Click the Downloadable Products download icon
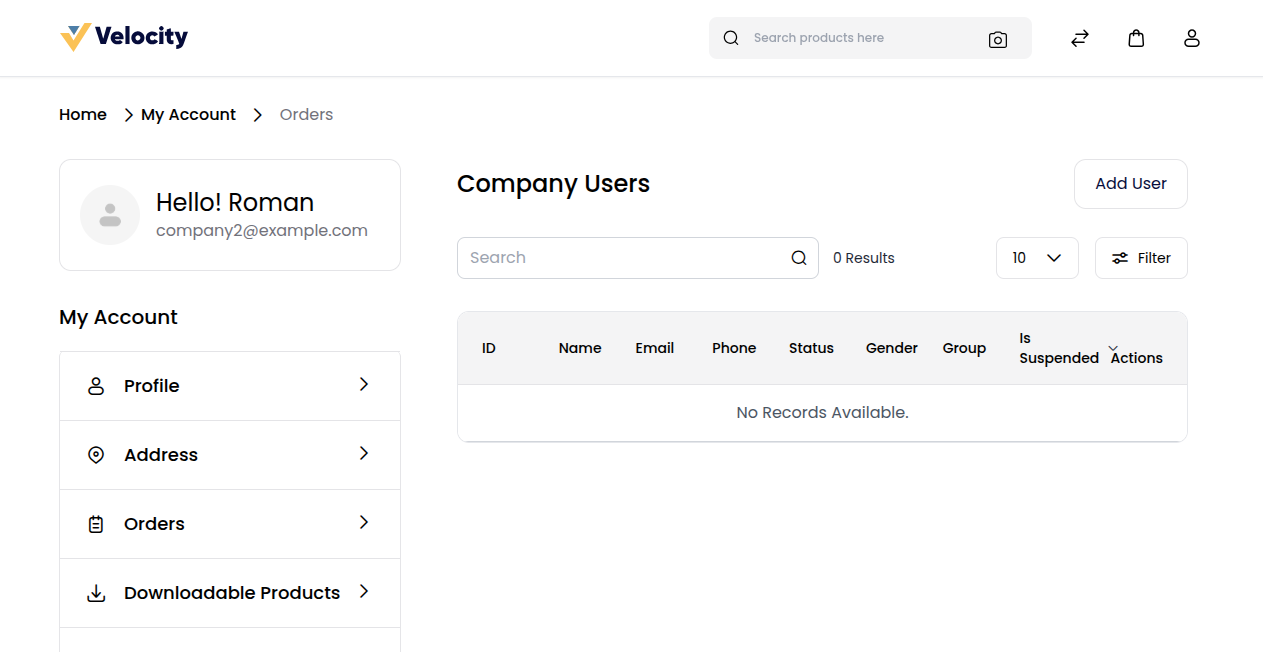This screenshot has height=652, width=1263. click(96, 593)
